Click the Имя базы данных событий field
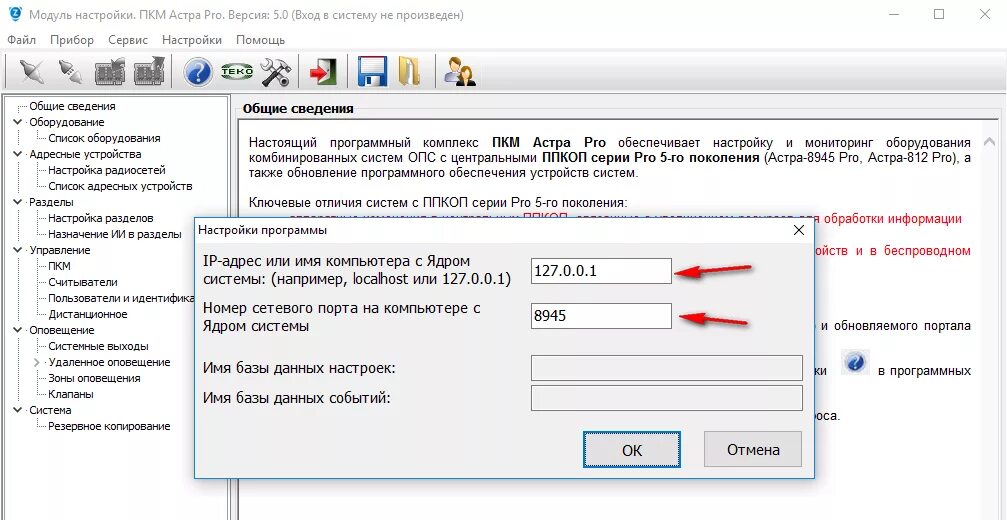This screenshot has width=1007, height=520. 667,398
